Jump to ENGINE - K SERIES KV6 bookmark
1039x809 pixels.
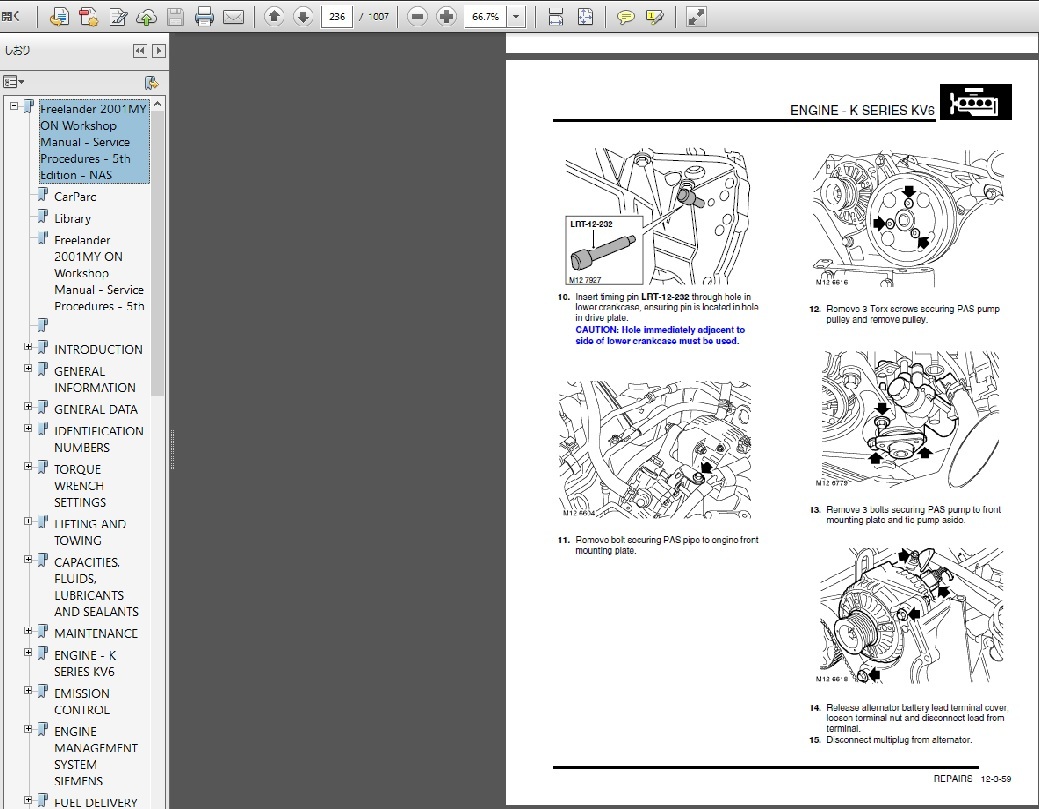click(85, 663)
